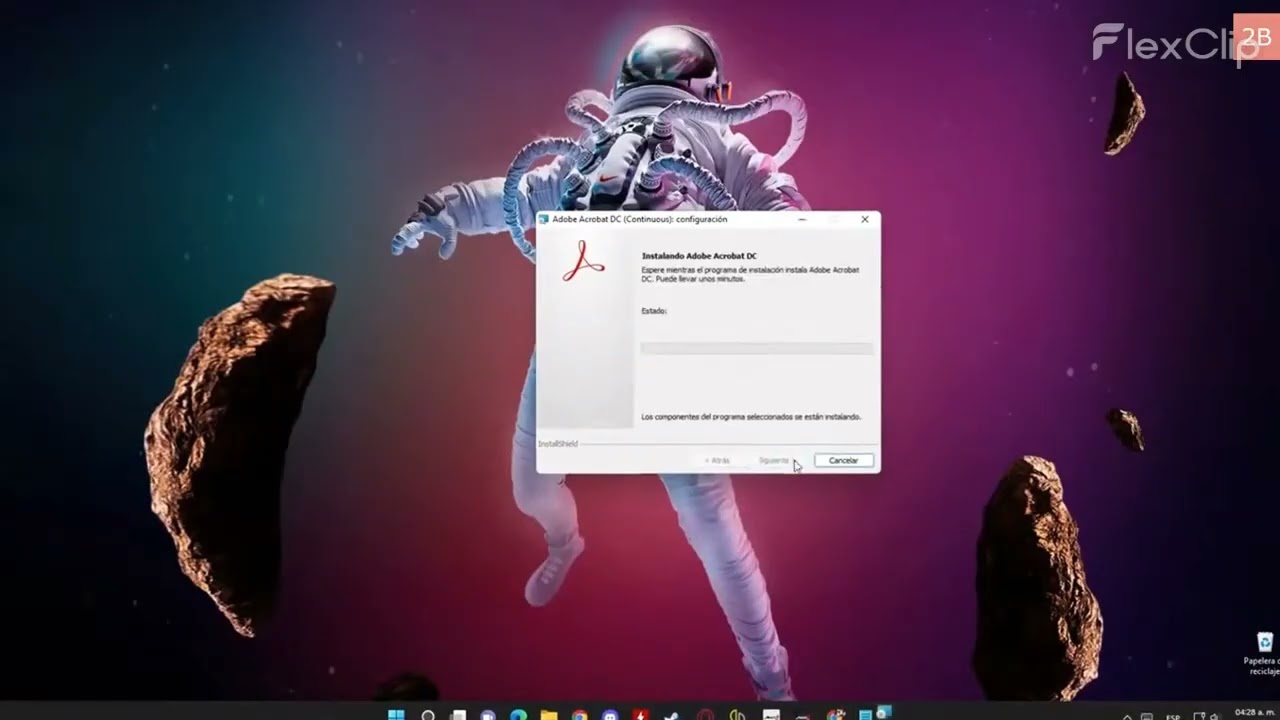Open taskbar Search

tap(428, 714)
